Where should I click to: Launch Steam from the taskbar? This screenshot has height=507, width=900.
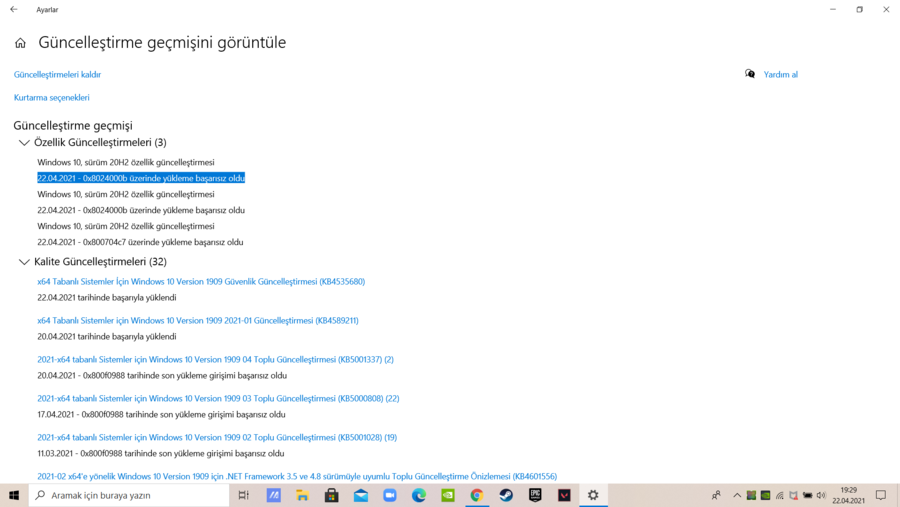pos(506,495)
